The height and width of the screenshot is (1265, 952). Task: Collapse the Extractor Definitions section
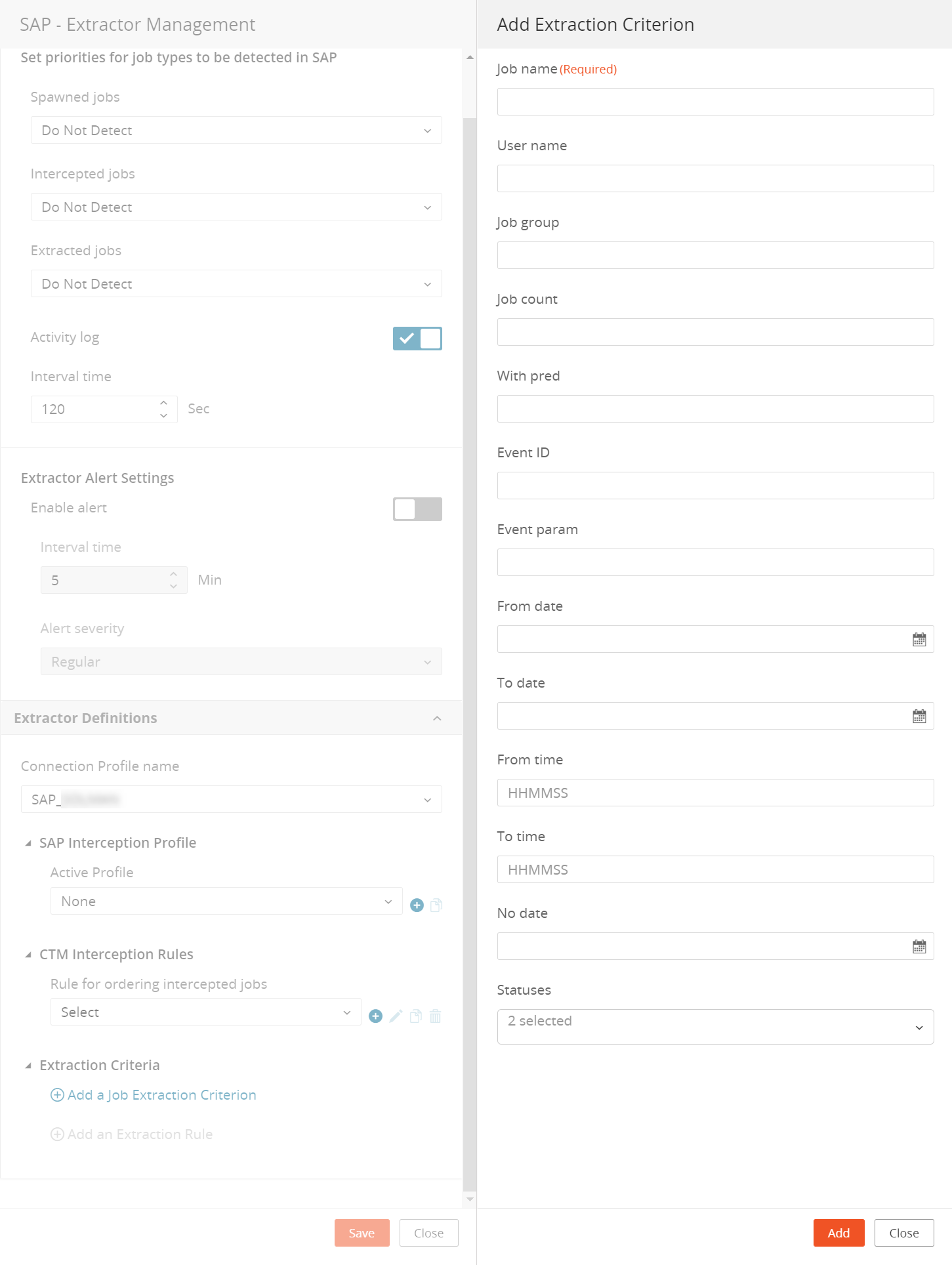(437, 718)
